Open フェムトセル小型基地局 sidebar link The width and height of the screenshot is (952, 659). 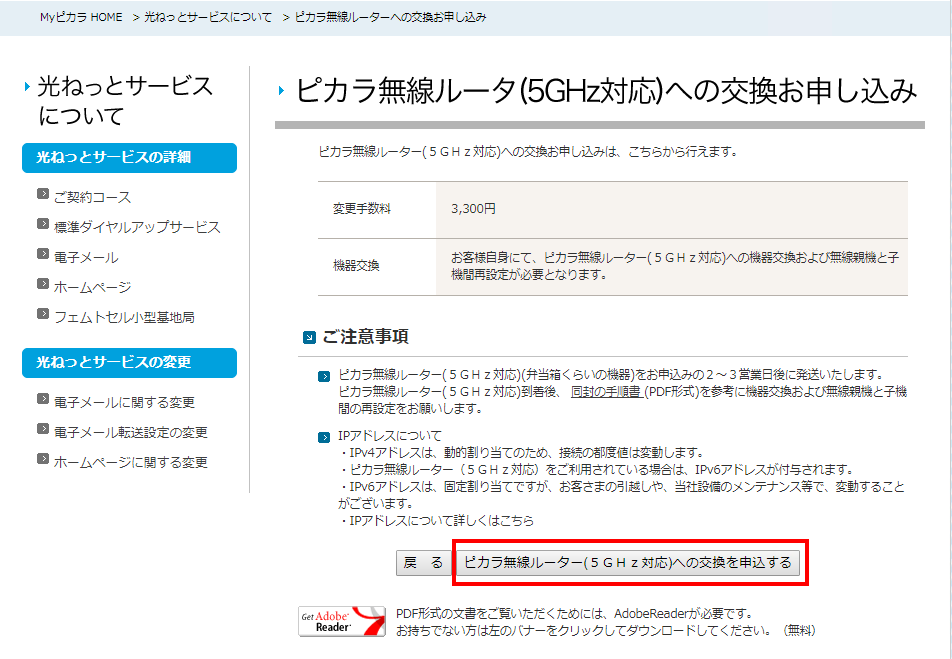(x=124, y=317)
